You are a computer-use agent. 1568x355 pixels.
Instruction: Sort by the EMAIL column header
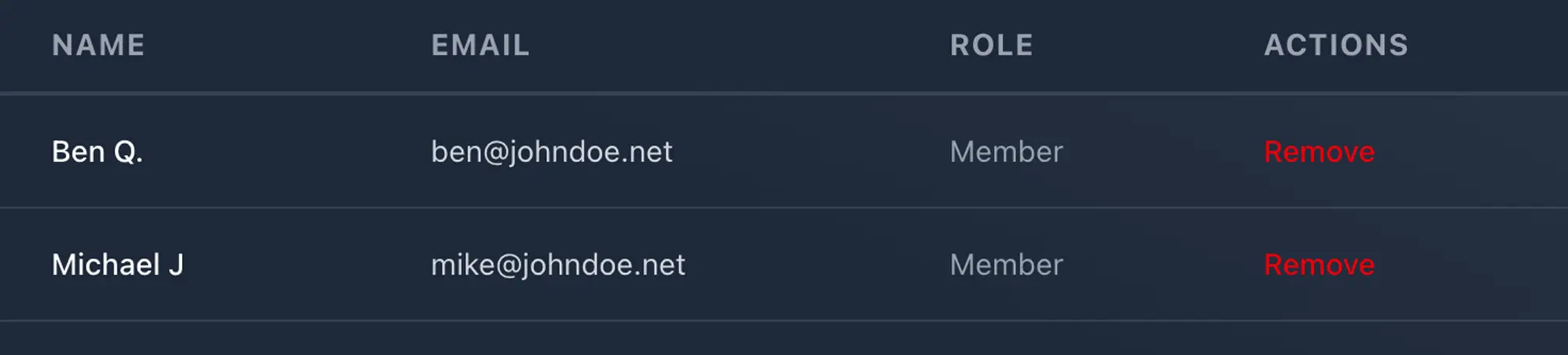[x=480, y=45]
